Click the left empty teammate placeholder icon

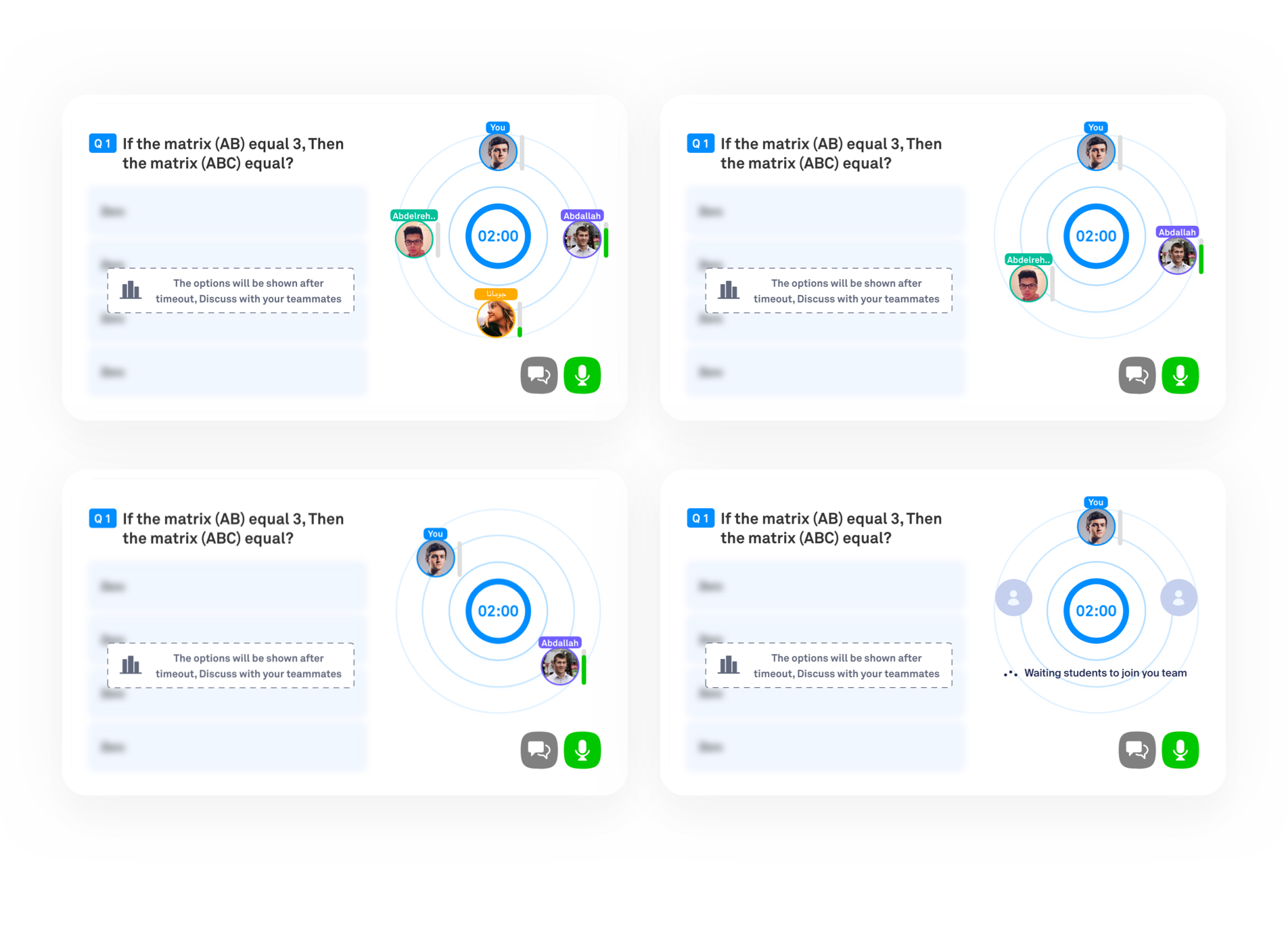tap(1013, 597)
